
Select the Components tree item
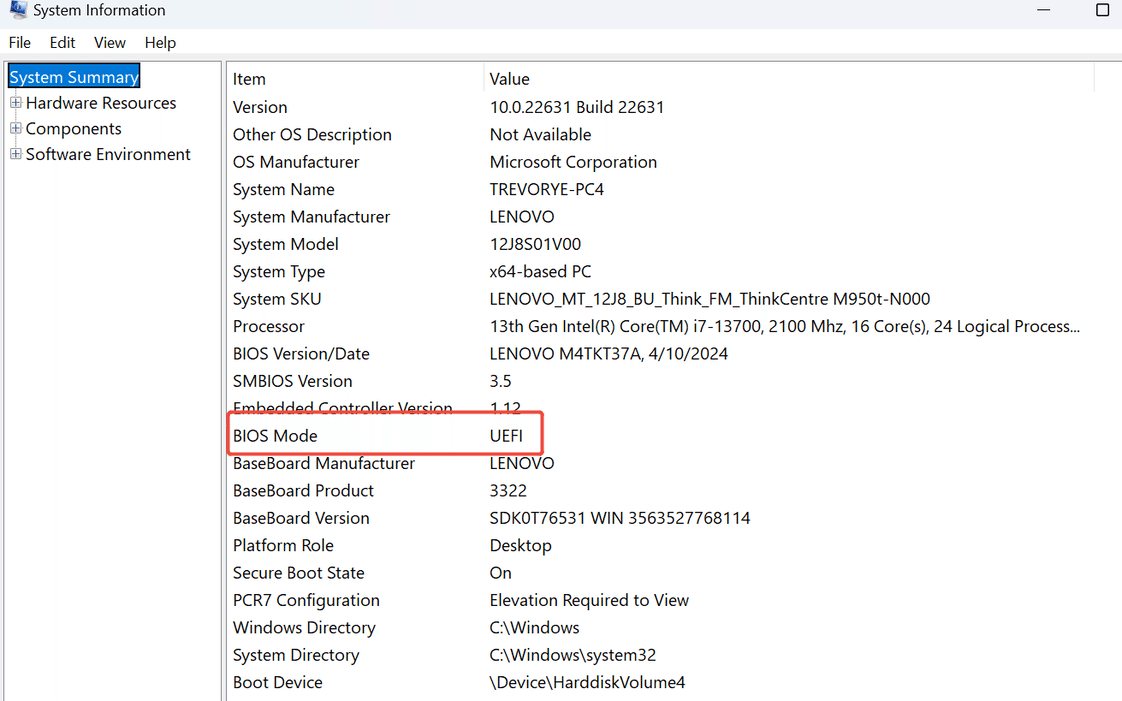point(74,129)
